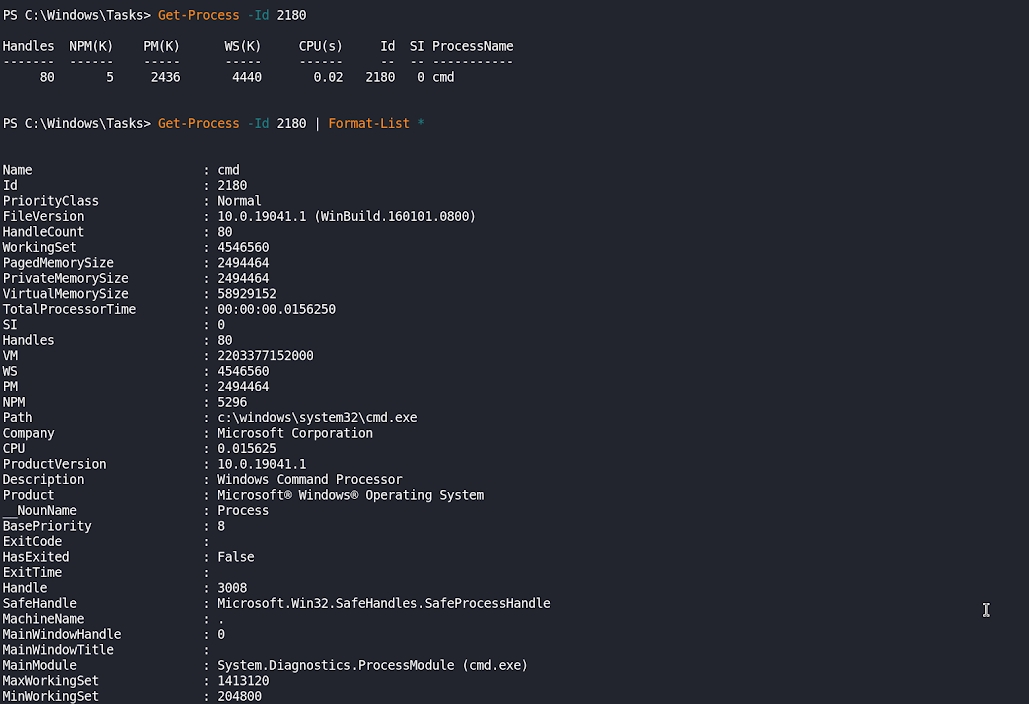Click the "WorkingSet" property label
Screen dimensions: 1029x704
coord(39,247)
